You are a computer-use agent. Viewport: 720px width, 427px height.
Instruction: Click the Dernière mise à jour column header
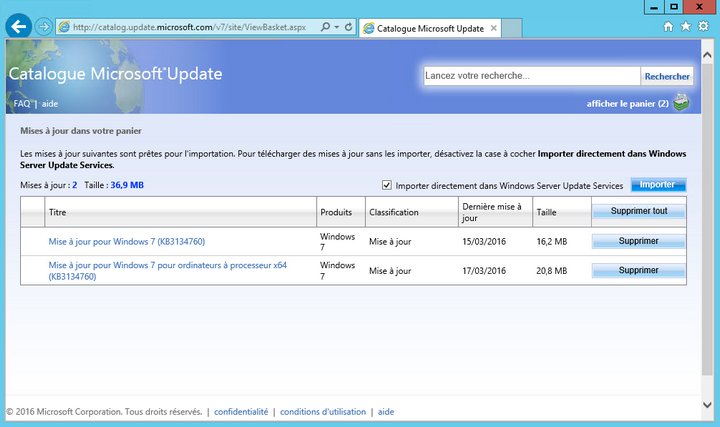tap(495, 212)
